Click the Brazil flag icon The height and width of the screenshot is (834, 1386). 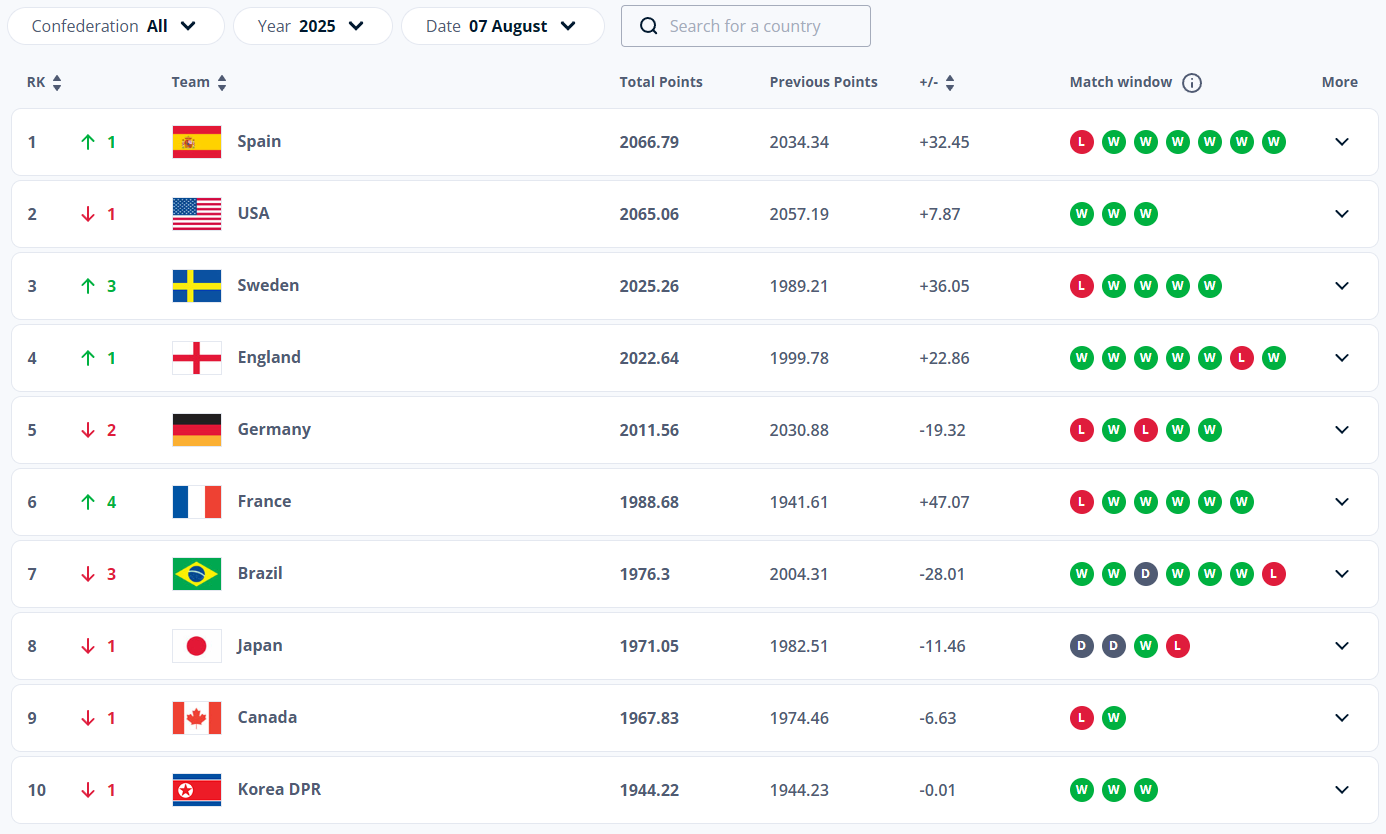197,574
